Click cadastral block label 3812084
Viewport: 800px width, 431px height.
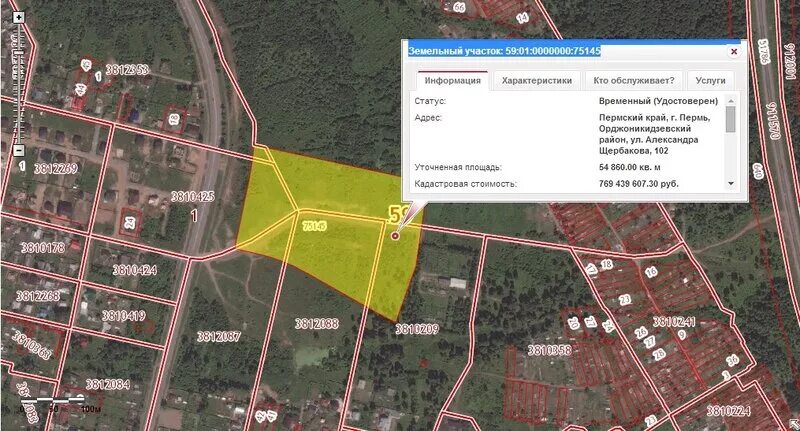[107, 384]
